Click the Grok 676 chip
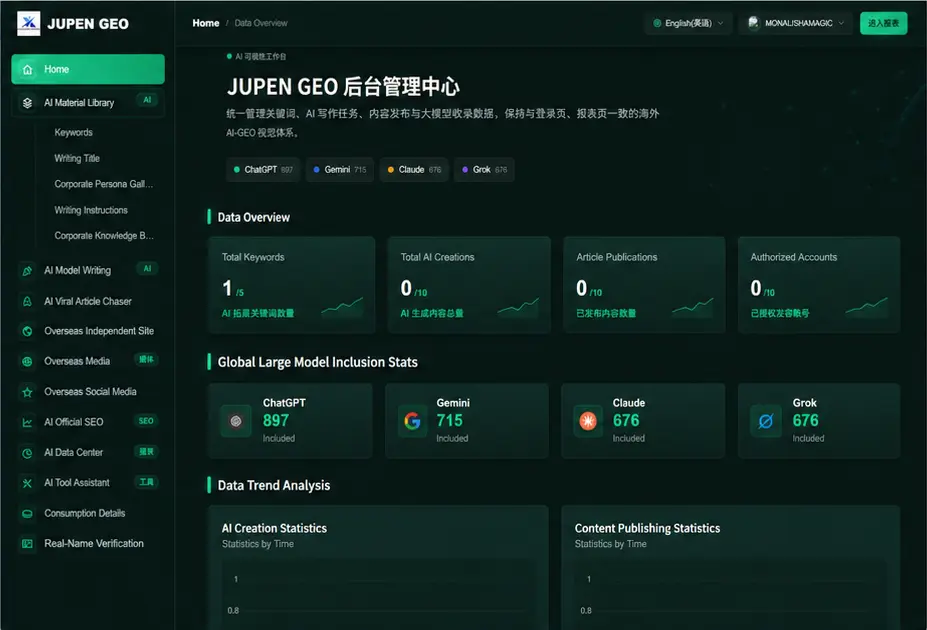The image size is (927, 630). [x=484, y=170]
